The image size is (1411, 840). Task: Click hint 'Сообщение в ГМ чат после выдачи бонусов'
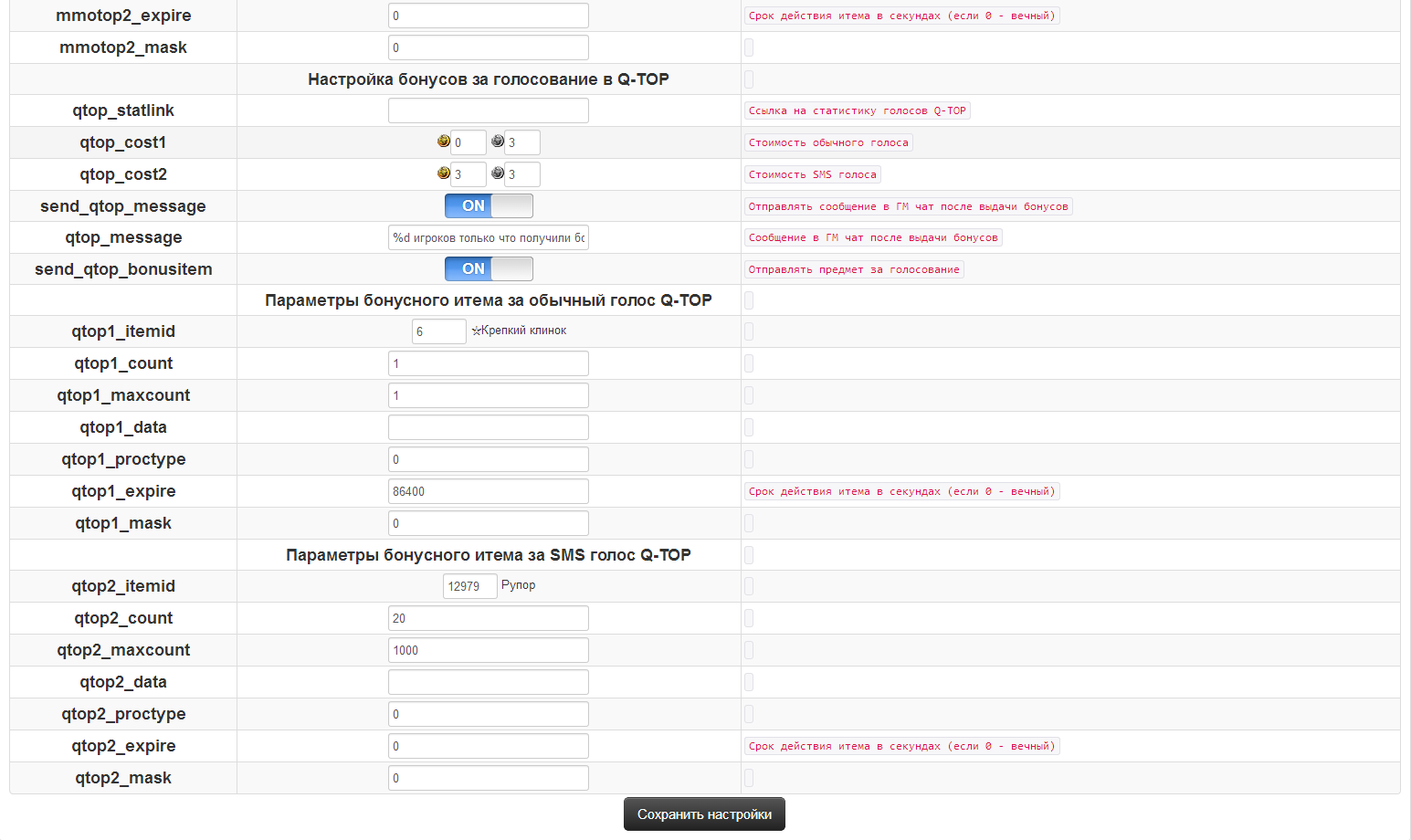click(x=873, y=237)
